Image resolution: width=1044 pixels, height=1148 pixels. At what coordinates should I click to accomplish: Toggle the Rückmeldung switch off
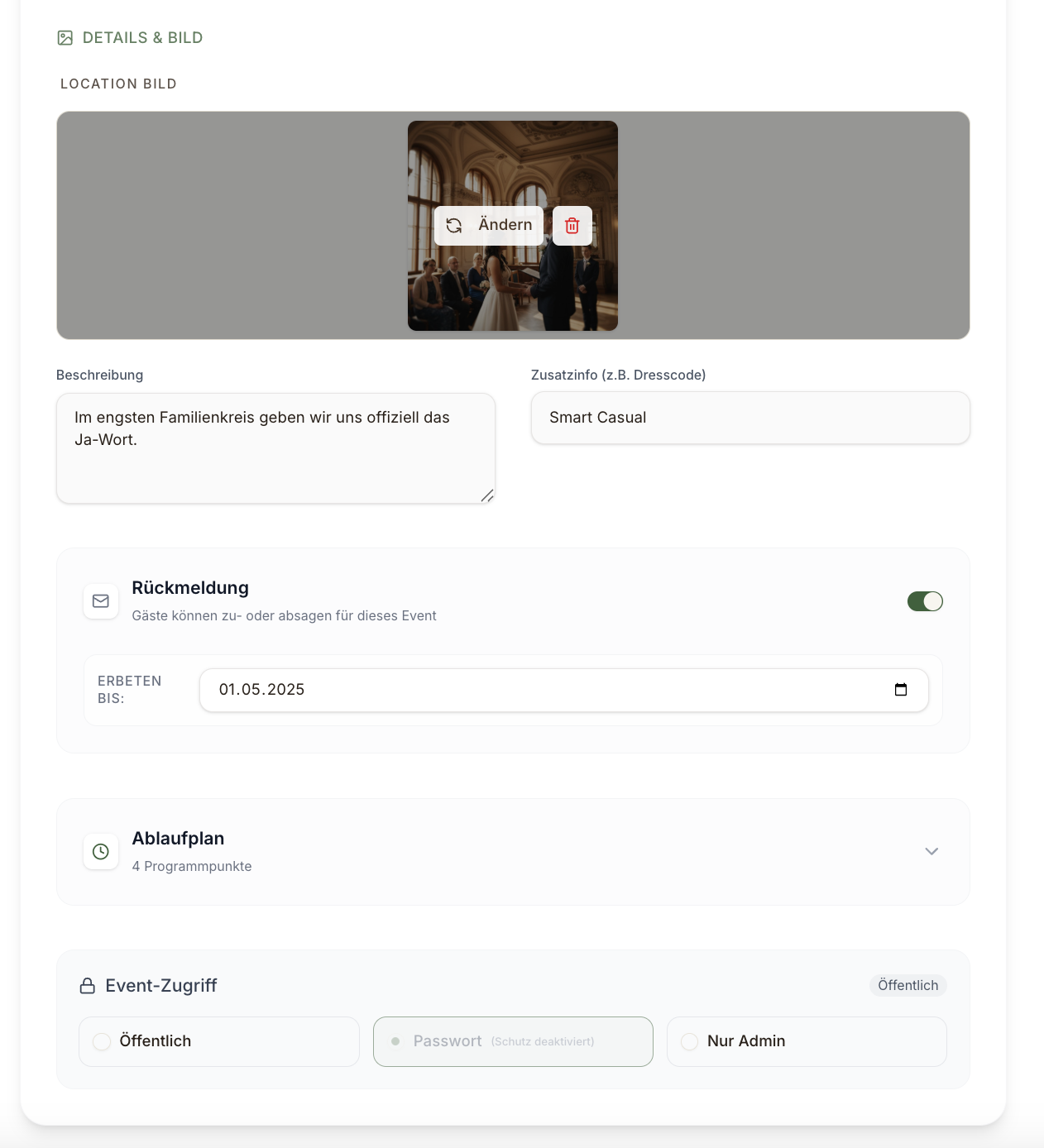[925, 601]
